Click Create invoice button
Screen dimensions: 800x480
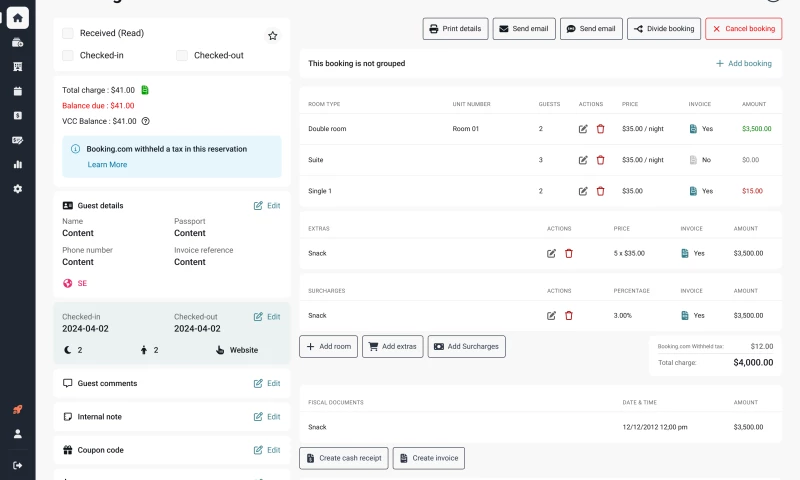429,458
